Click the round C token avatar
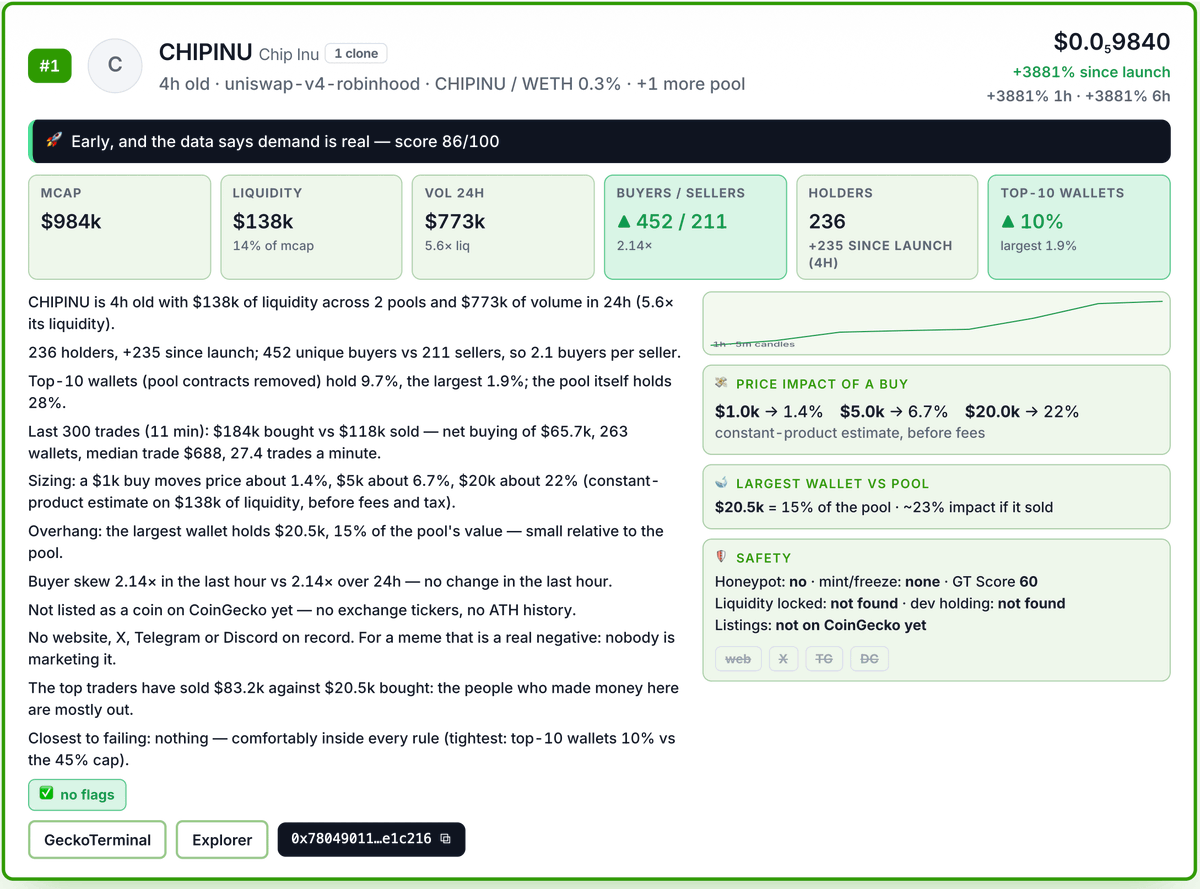Screen dimensions: 1200x889 pyautogui.click(x=115, y=66)
